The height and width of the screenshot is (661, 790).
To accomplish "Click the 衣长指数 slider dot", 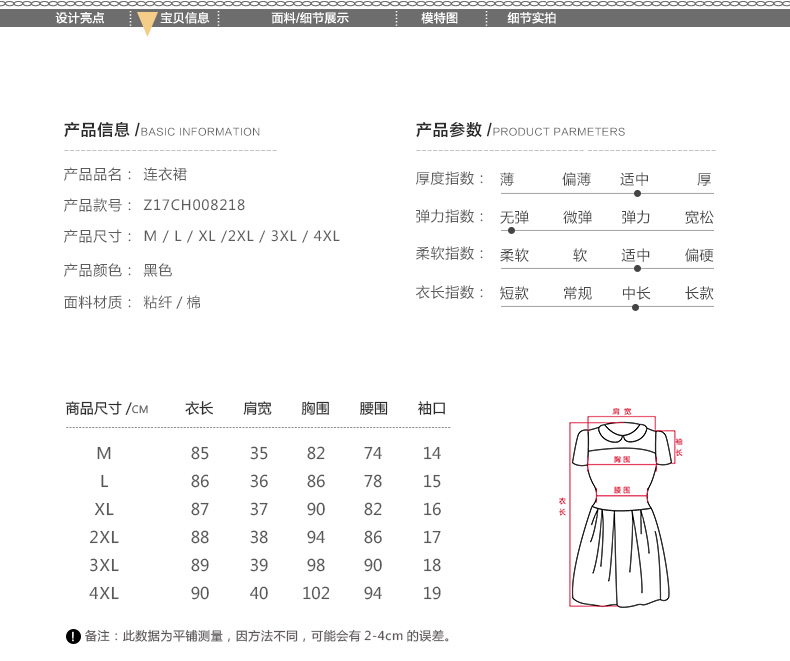I will coord(635,307).
